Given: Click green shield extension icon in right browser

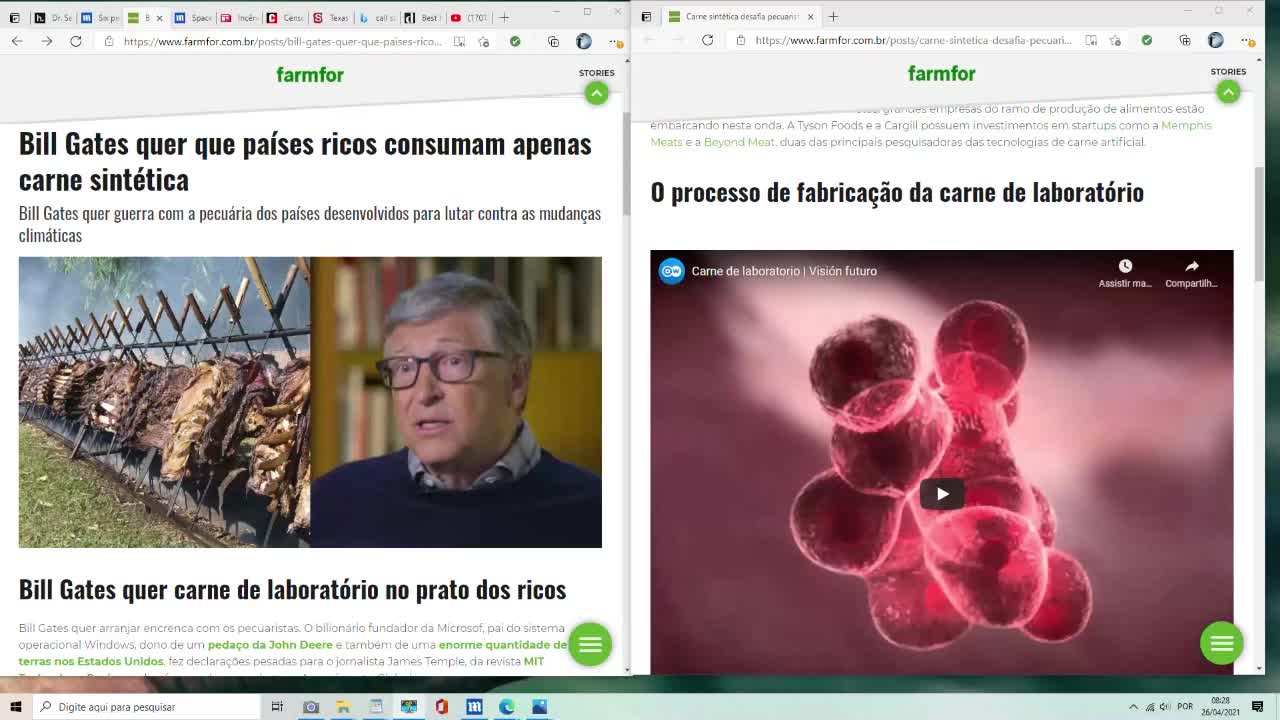Looking at the screenshot, I should pos(1147,40).
